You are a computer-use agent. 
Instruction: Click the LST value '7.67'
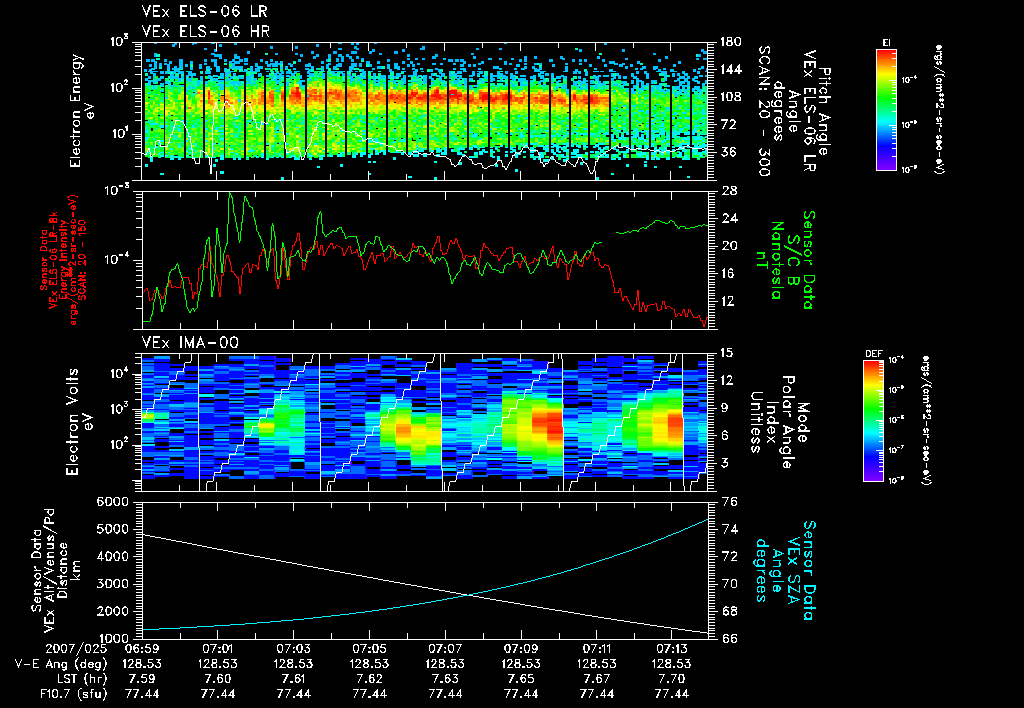(x=596, y=679)
